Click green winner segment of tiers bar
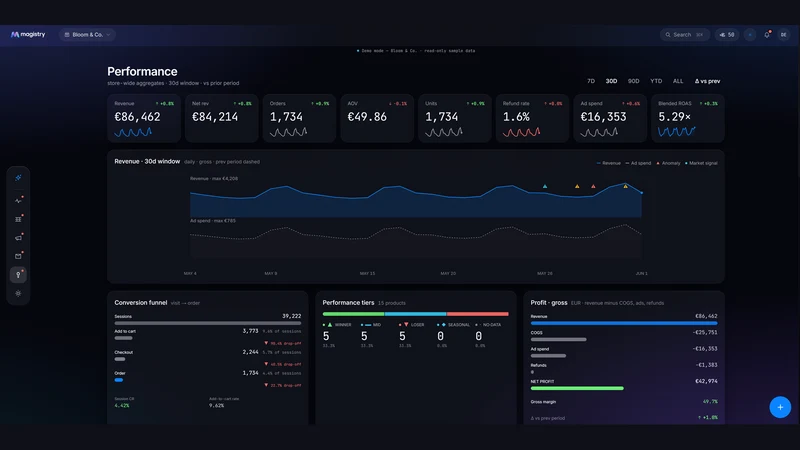 [353, 314]
